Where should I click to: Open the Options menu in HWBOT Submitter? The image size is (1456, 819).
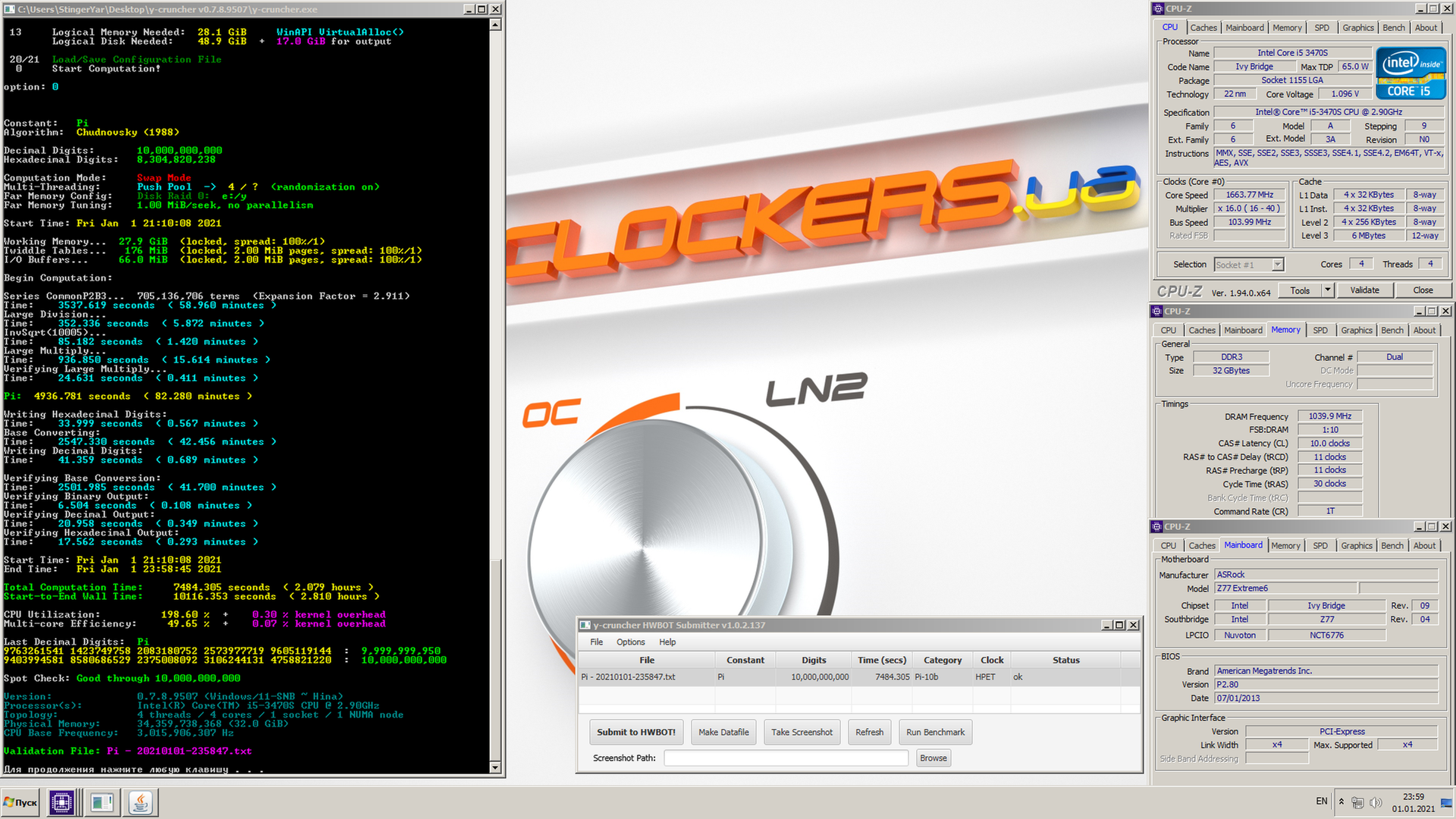pyautogui.click(x=630, y=642)
